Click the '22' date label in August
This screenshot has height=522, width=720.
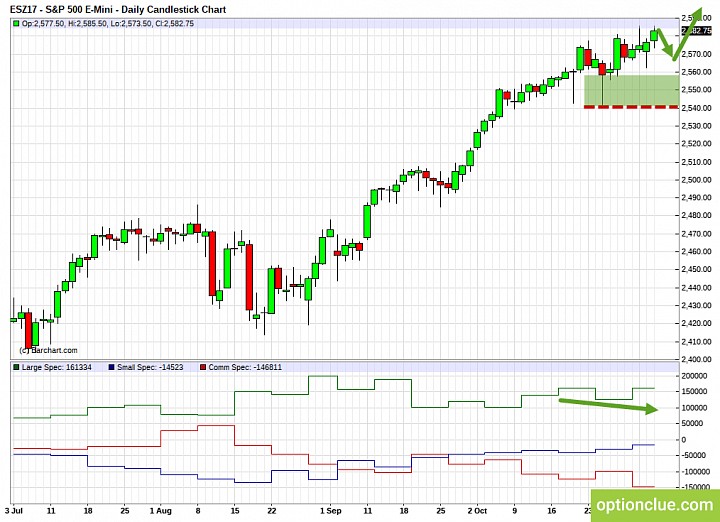coord(272,511)
